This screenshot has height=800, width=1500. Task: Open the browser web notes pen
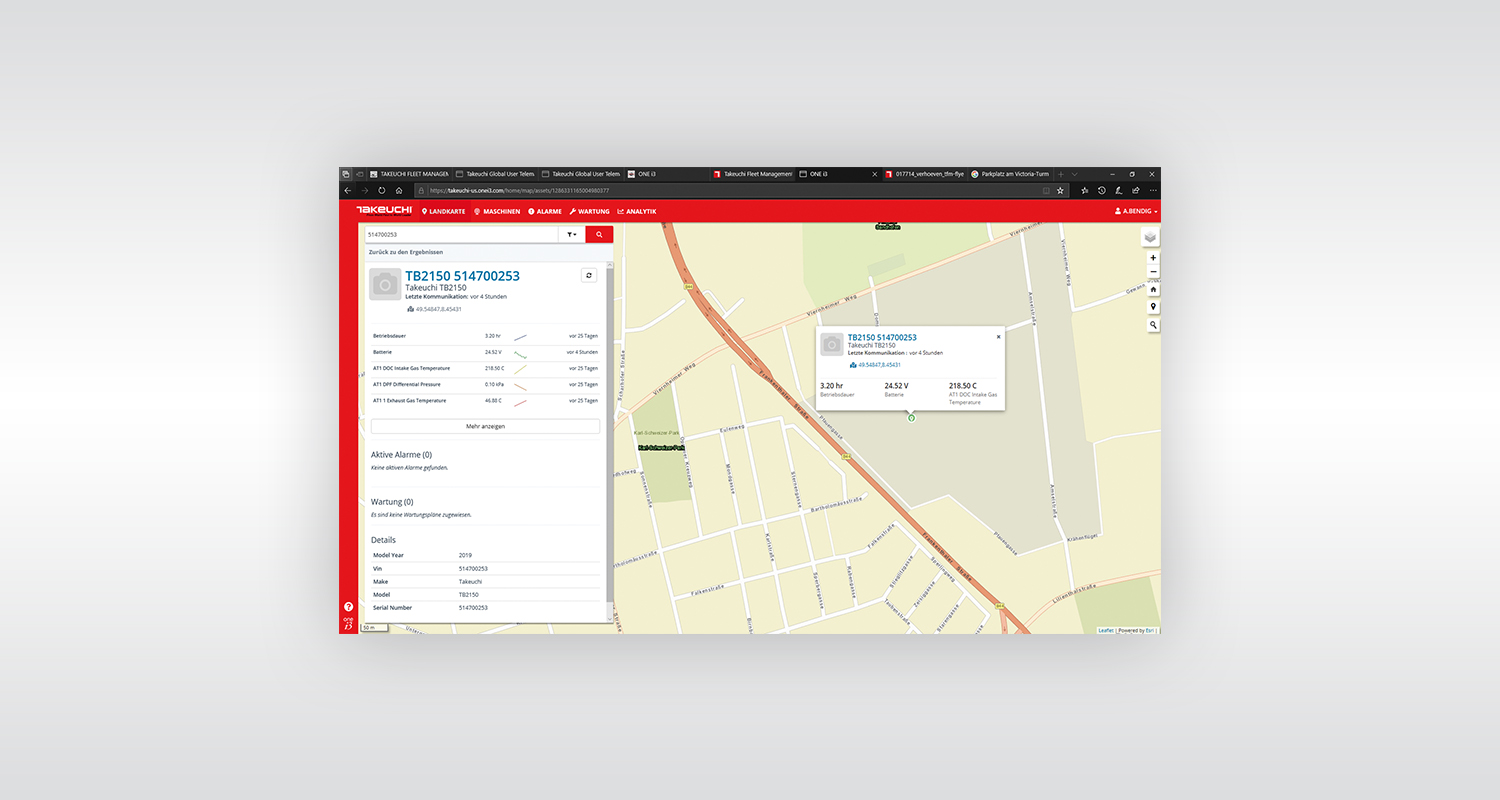1118,190
